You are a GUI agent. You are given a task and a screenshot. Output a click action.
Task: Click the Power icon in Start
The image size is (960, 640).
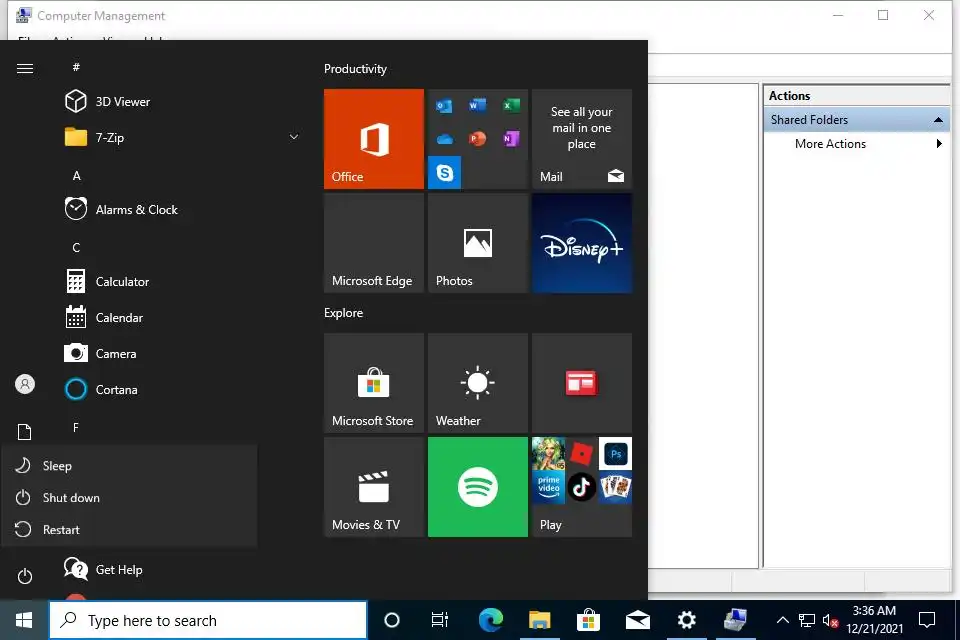[x=25, y=576]
